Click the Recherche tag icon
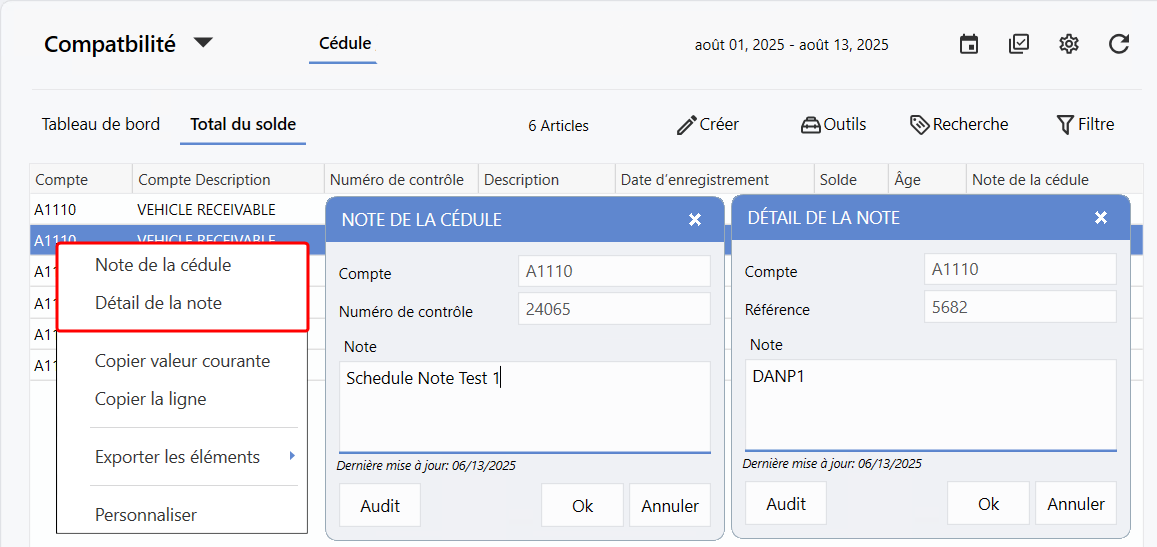The width and height of the screenshot is (1157, 547). tap(920, 125)
